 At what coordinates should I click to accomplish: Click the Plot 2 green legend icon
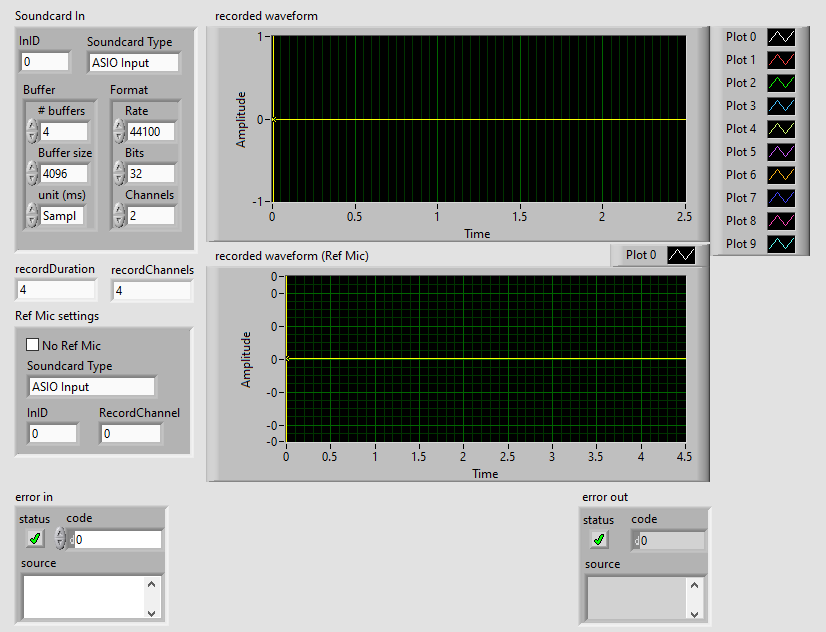click(x=781, y=83)
